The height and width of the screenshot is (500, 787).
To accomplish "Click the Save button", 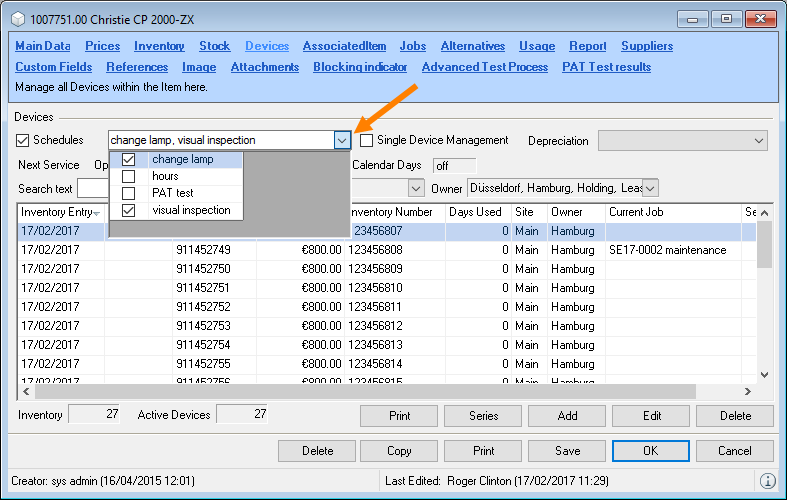I will [566, 451].
